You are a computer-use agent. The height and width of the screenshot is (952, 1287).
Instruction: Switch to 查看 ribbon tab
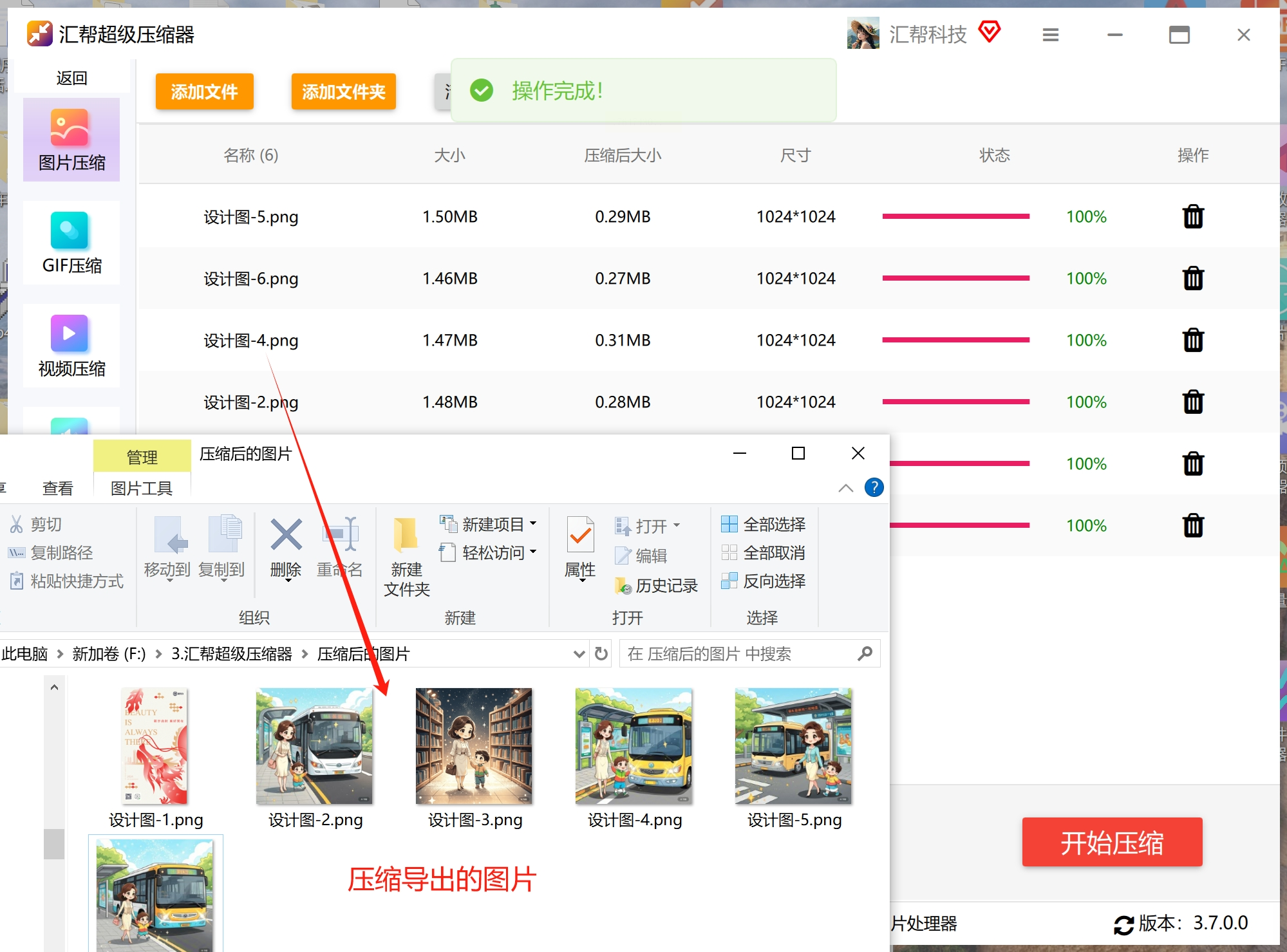[57, 489]
